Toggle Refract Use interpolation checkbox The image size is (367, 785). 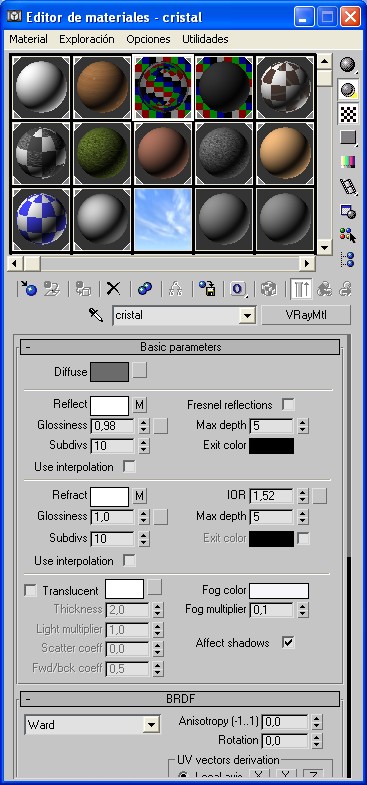[129, 561]
